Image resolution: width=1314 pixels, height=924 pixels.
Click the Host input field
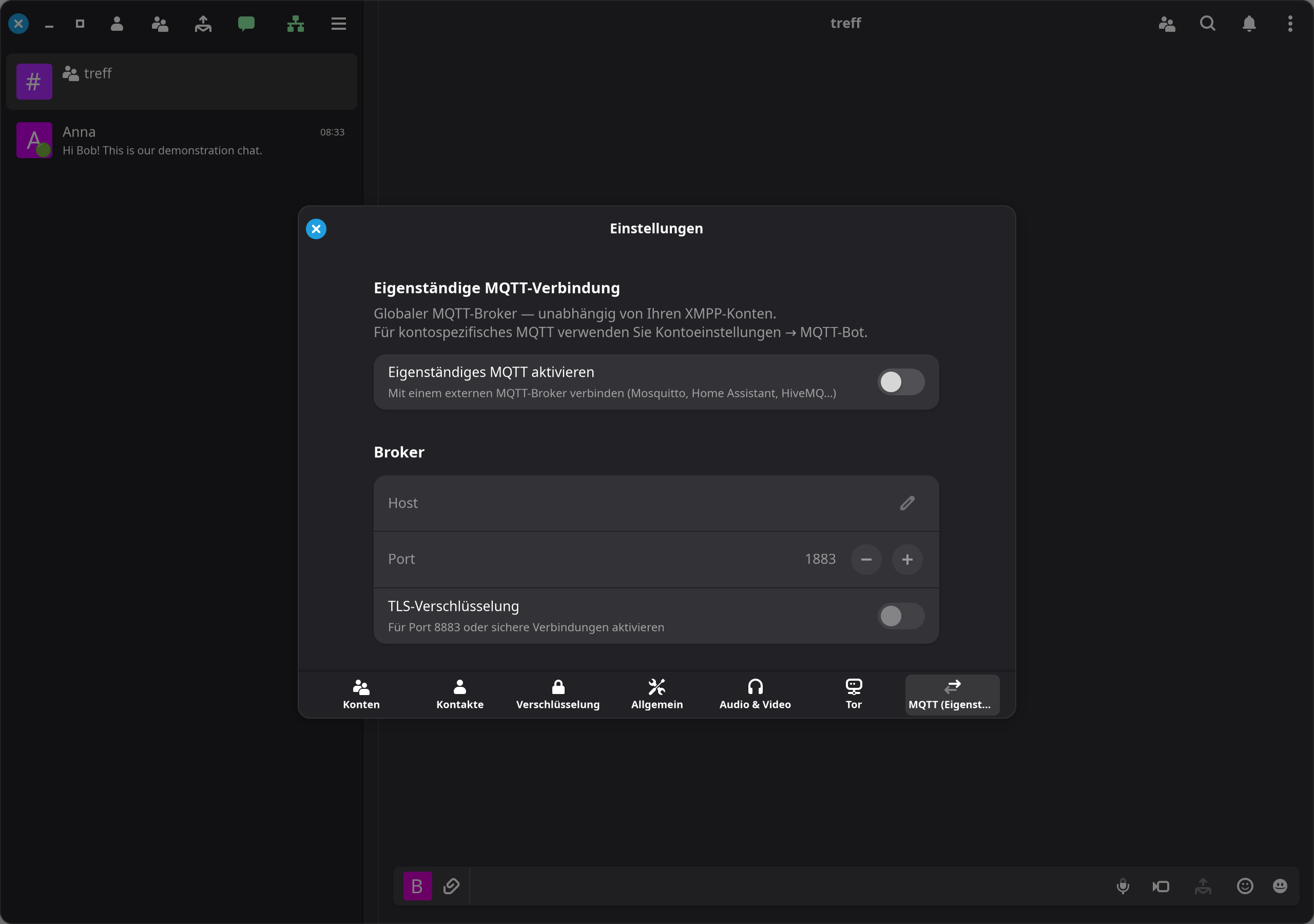coord(656,503)
